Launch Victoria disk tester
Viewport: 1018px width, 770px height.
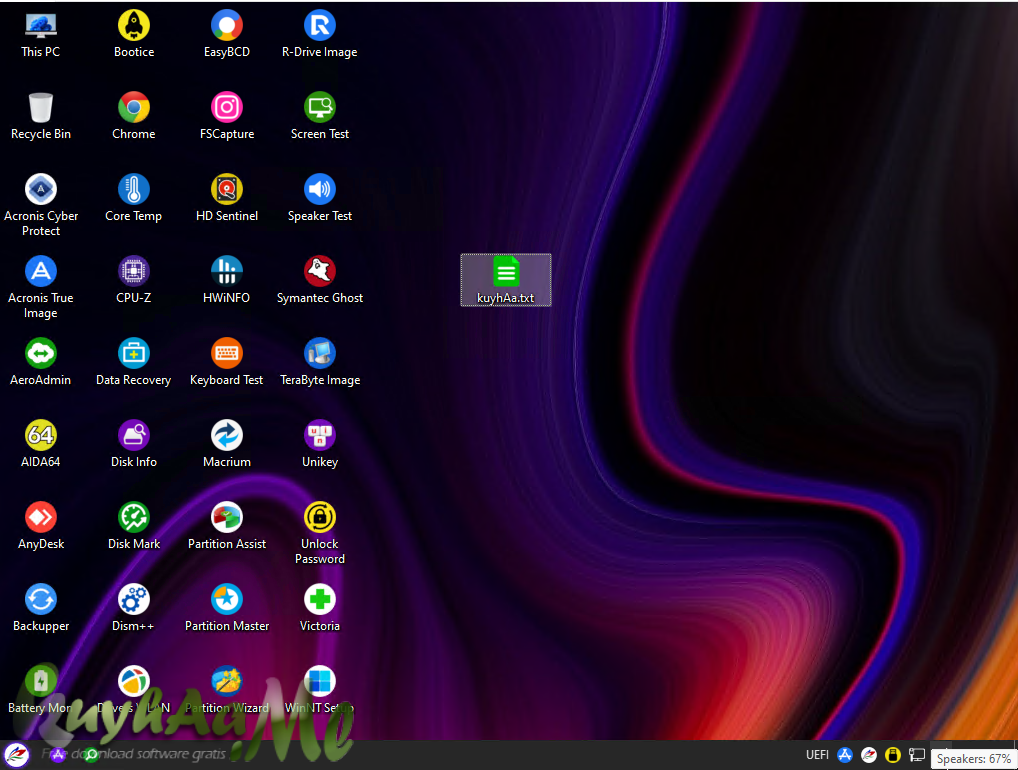click(x=319, y=608)
